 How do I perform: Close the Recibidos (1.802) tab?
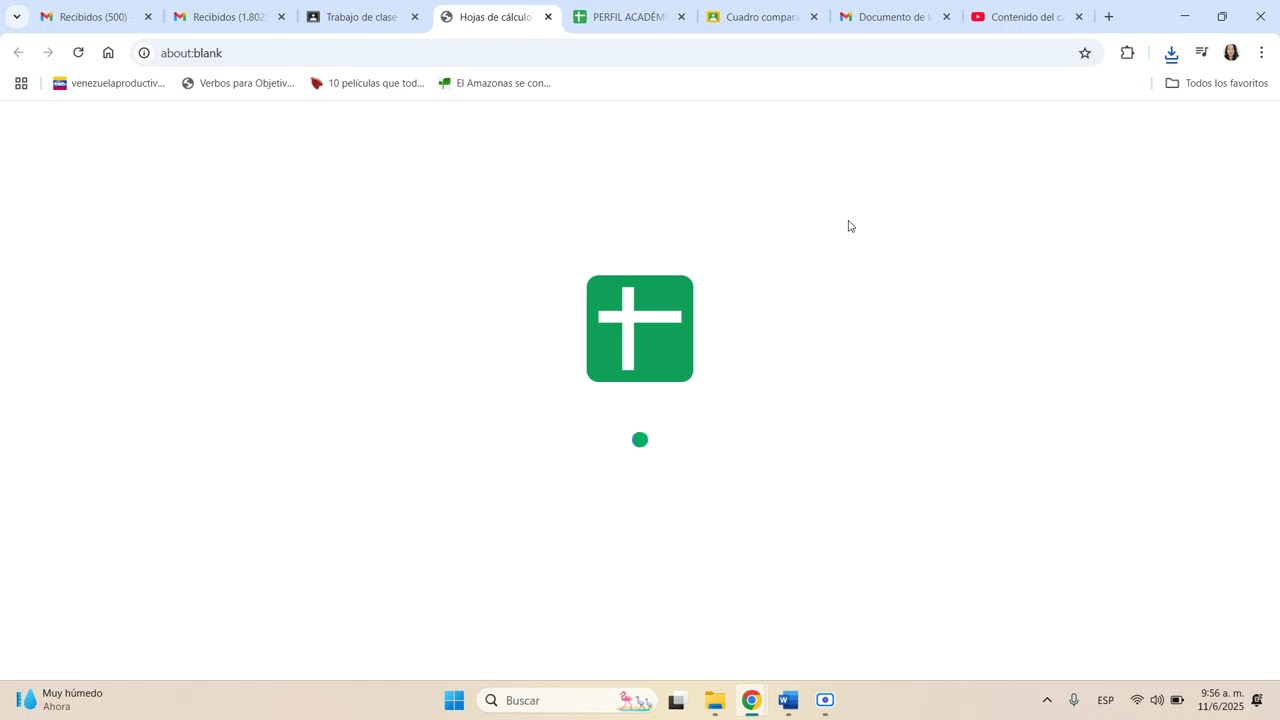coord(281,17)
